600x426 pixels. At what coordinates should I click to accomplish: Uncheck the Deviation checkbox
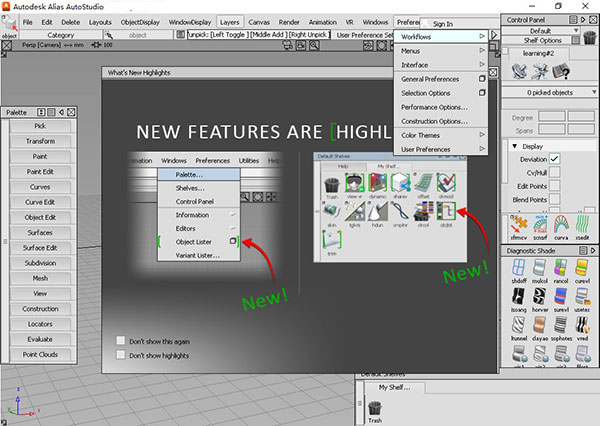554,159
